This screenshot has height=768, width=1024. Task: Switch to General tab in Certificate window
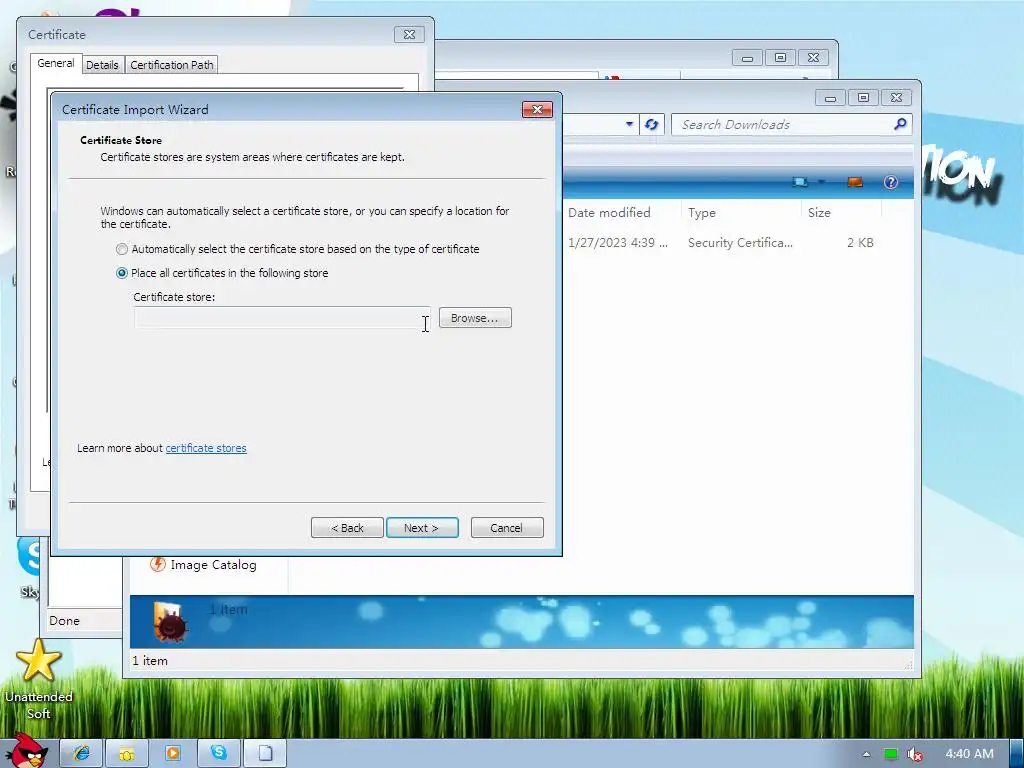tap(56, 63)
